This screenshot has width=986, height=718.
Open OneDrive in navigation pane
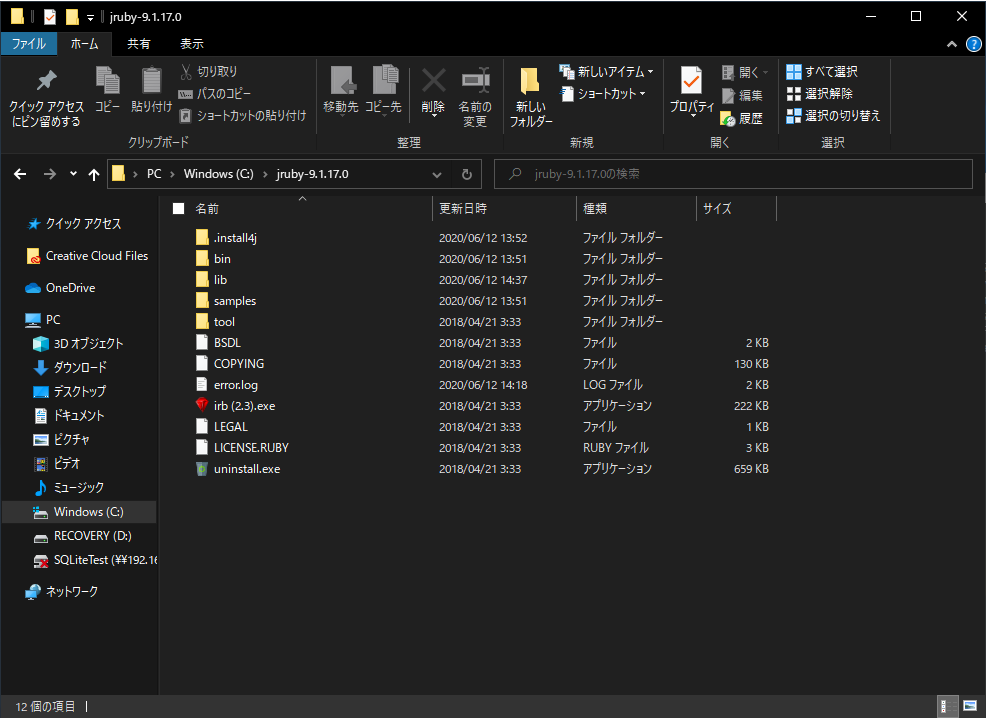60,288
